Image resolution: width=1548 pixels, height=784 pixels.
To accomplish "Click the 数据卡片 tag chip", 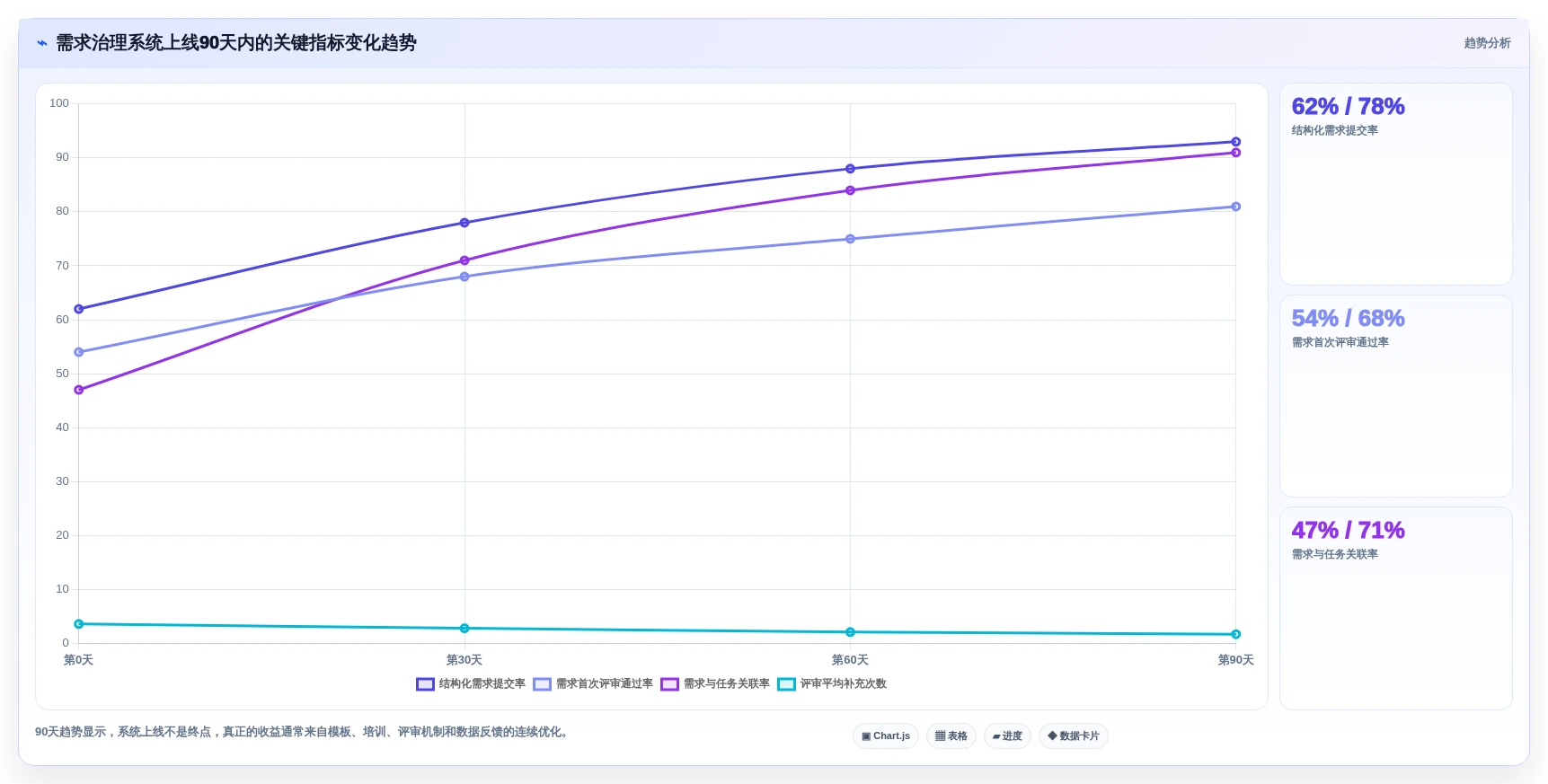I will point(1074,736).
